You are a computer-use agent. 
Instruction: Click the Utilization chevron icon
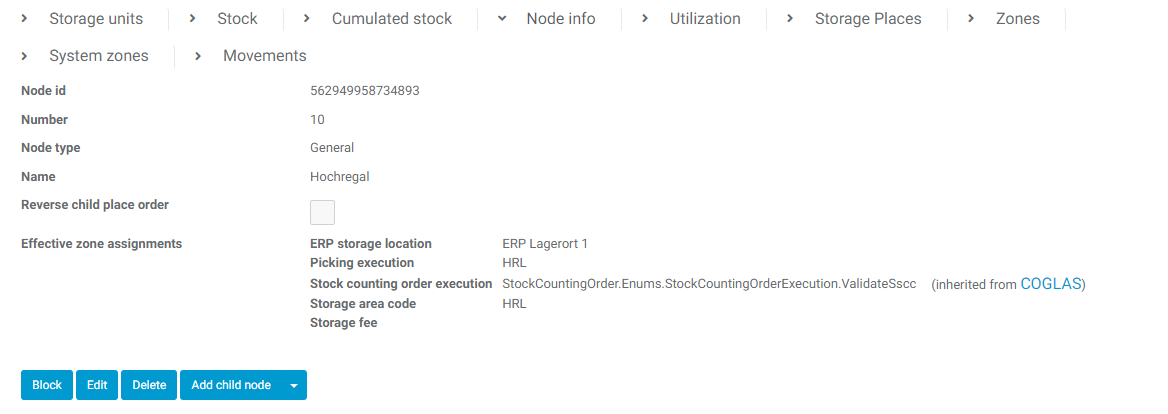[x=645, y=19]
